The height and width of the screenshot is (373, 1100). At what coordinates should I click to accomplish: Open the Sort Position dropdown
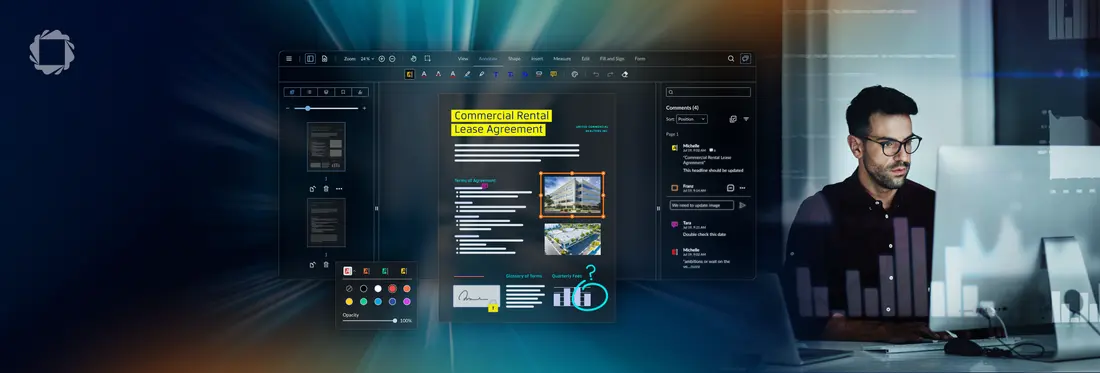[x=692, y=119]
